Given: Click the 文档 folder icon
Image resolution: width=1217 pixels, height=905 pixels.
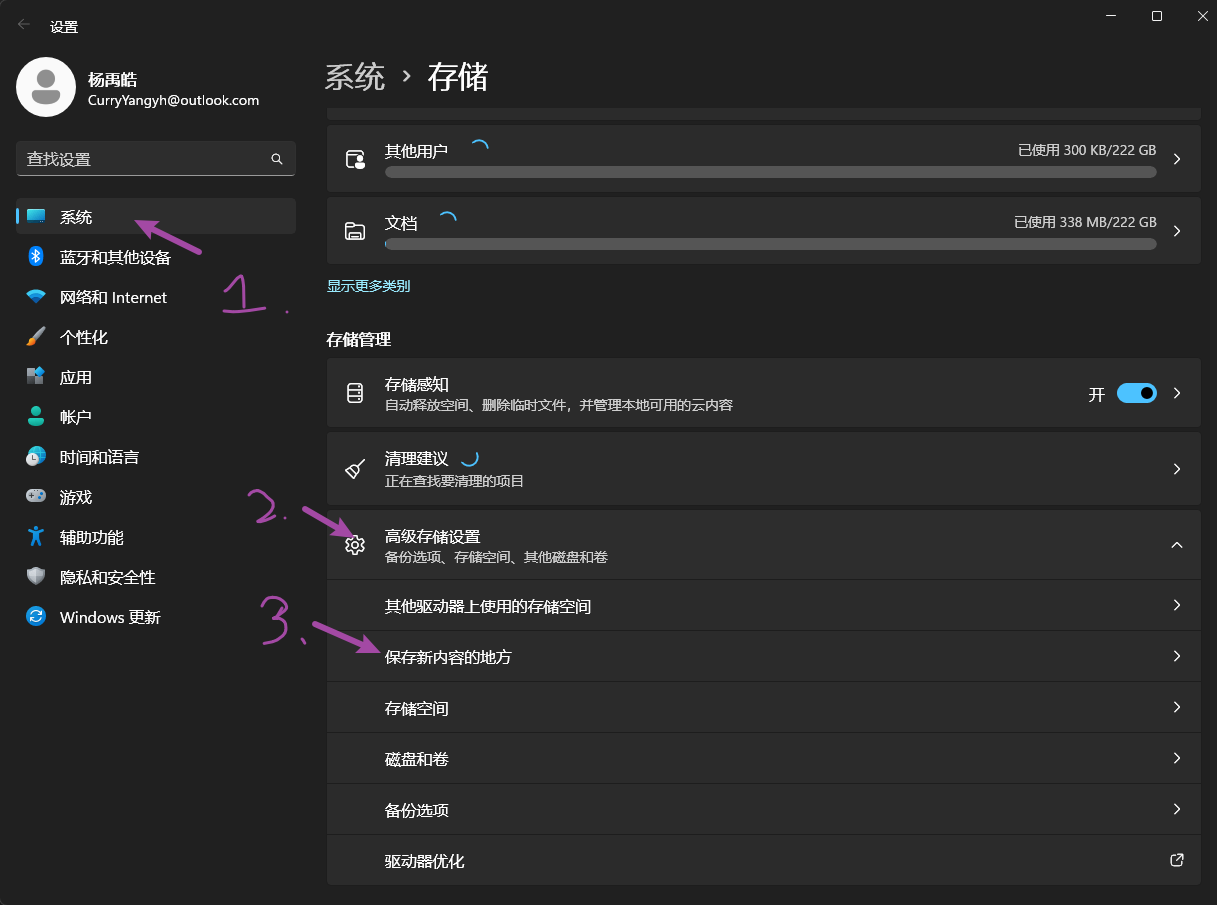Looking at the screenshot, I should [x=355, y=231].
